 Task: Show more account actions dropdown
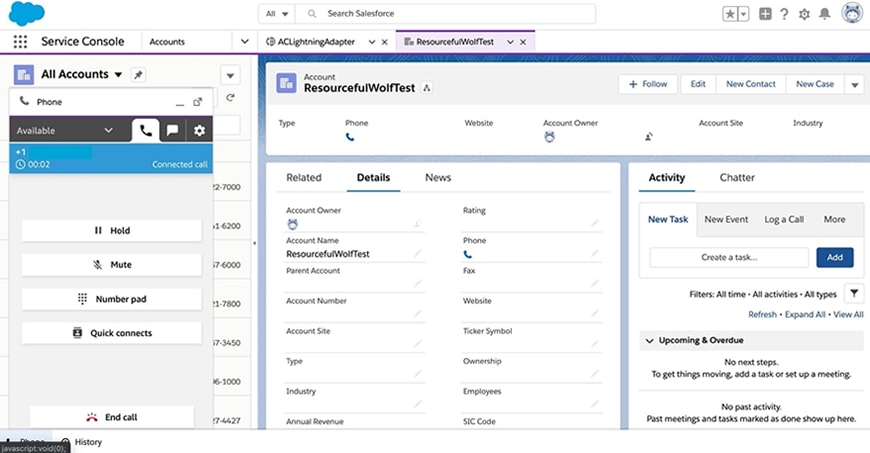[854, 84]
